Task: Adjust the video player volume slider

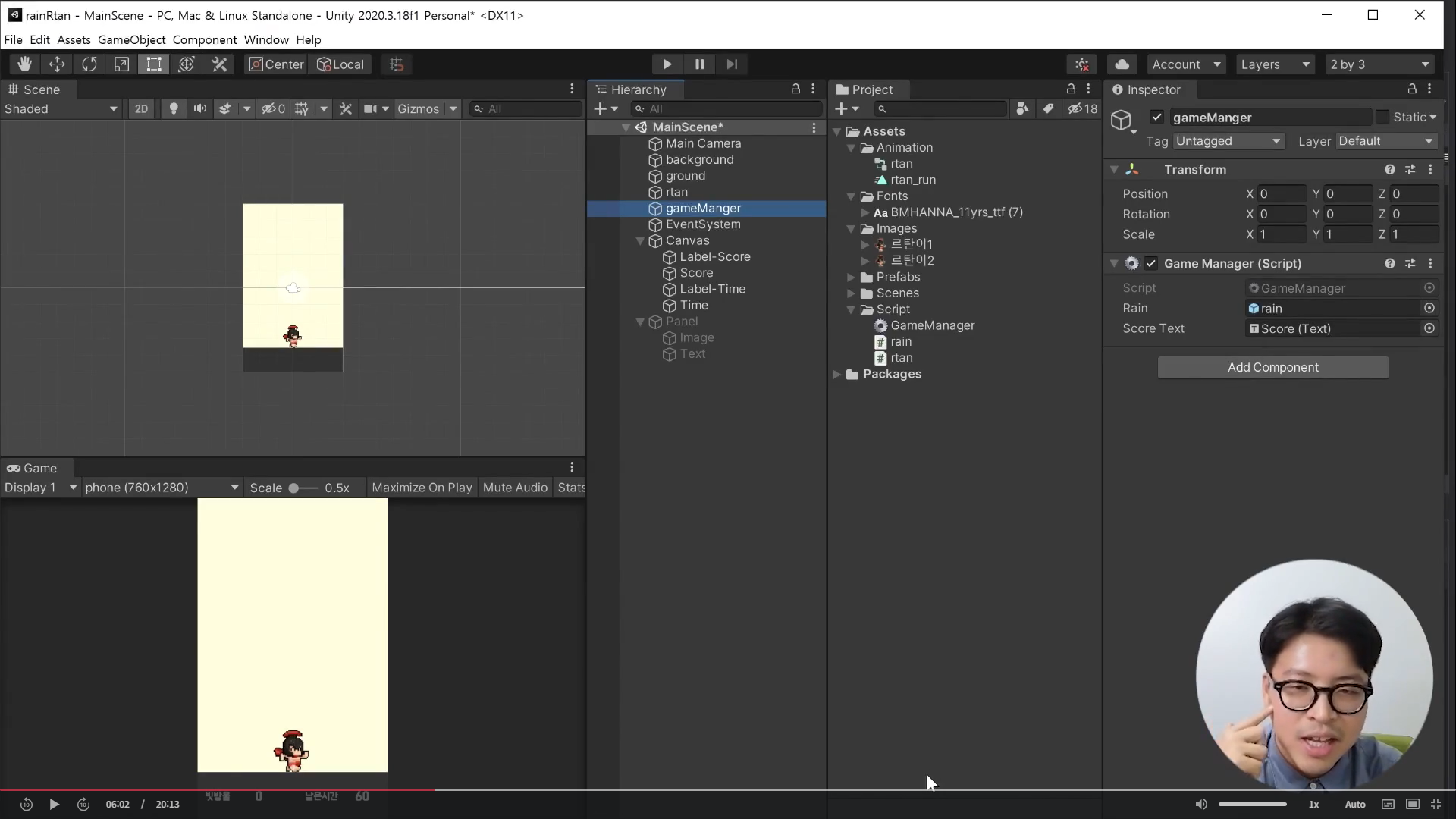Action: (1253, 804)
